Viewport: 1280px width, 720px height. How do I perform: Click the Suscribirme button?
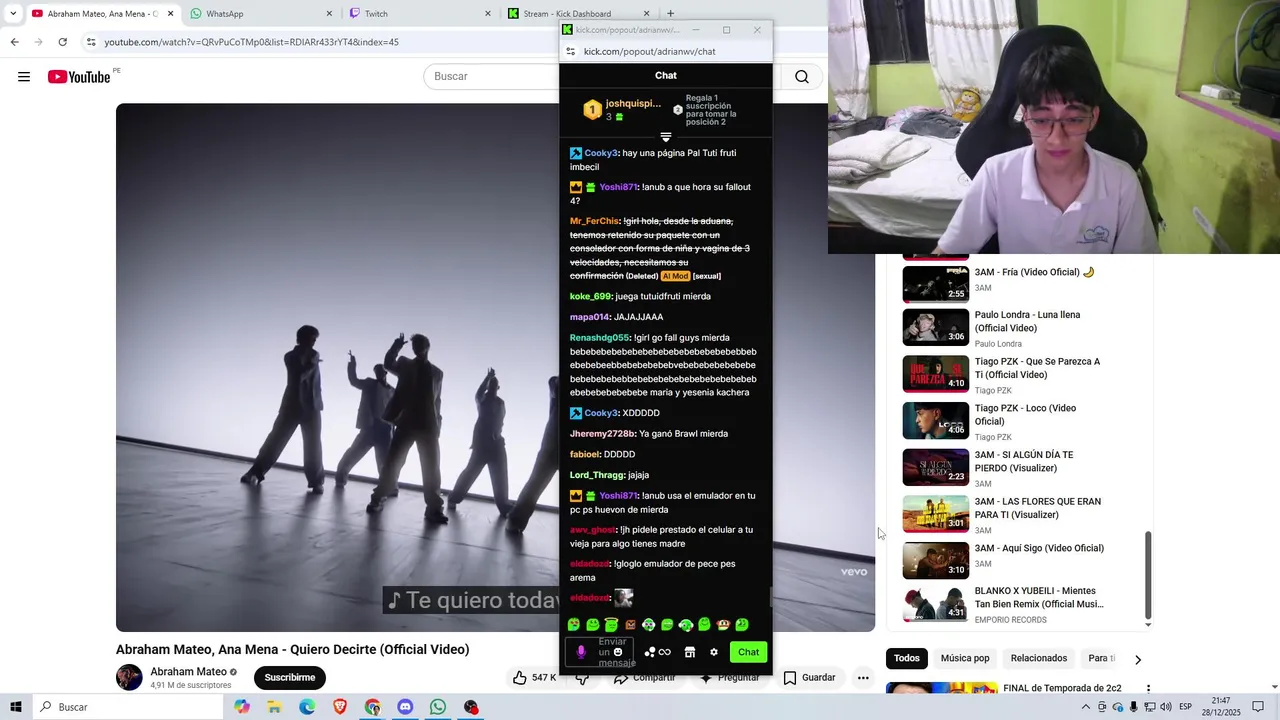[x=290, y=678]
